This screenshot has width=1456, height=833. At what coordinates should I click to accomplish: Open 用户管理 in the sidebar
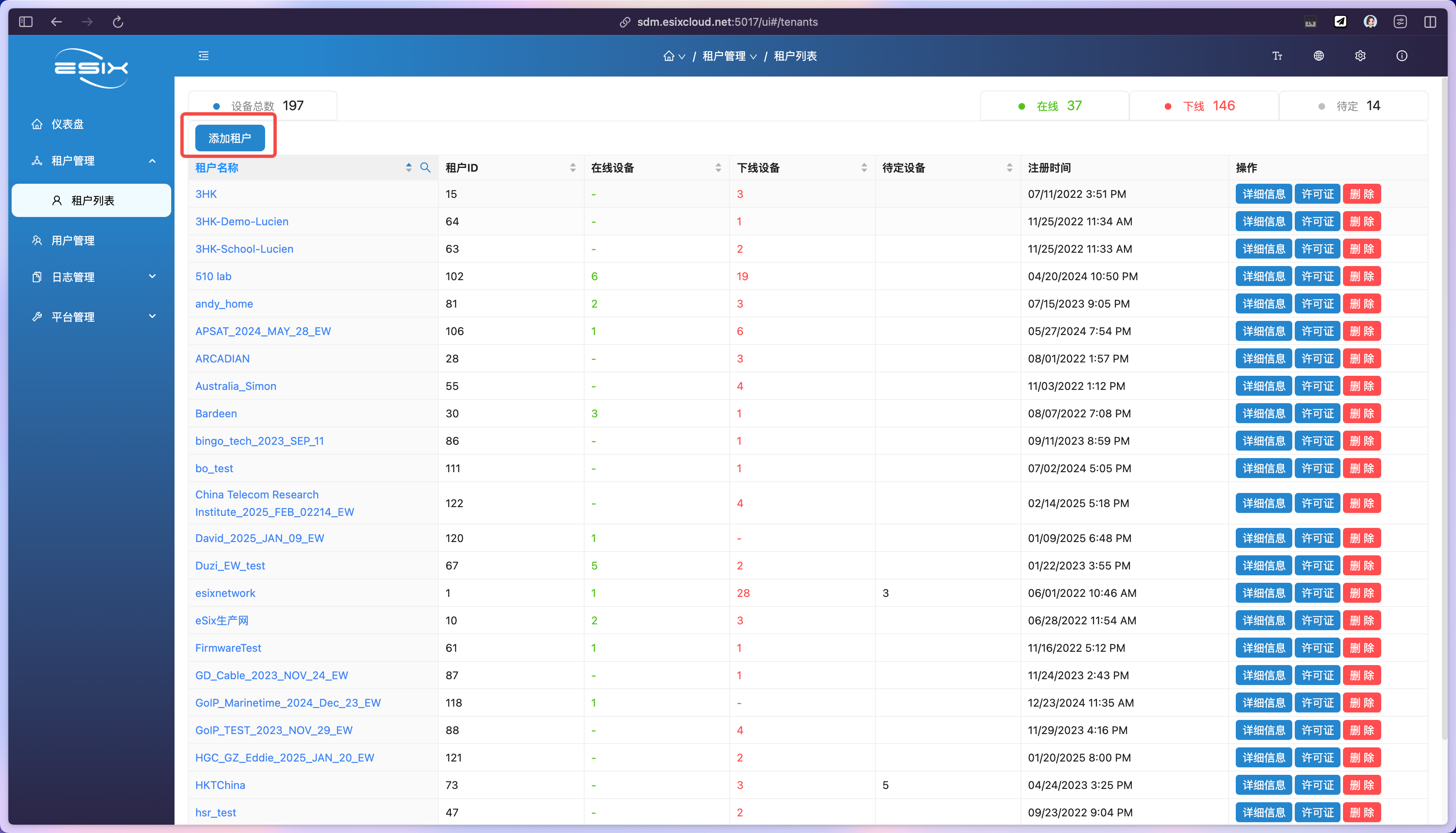(73, 240)
